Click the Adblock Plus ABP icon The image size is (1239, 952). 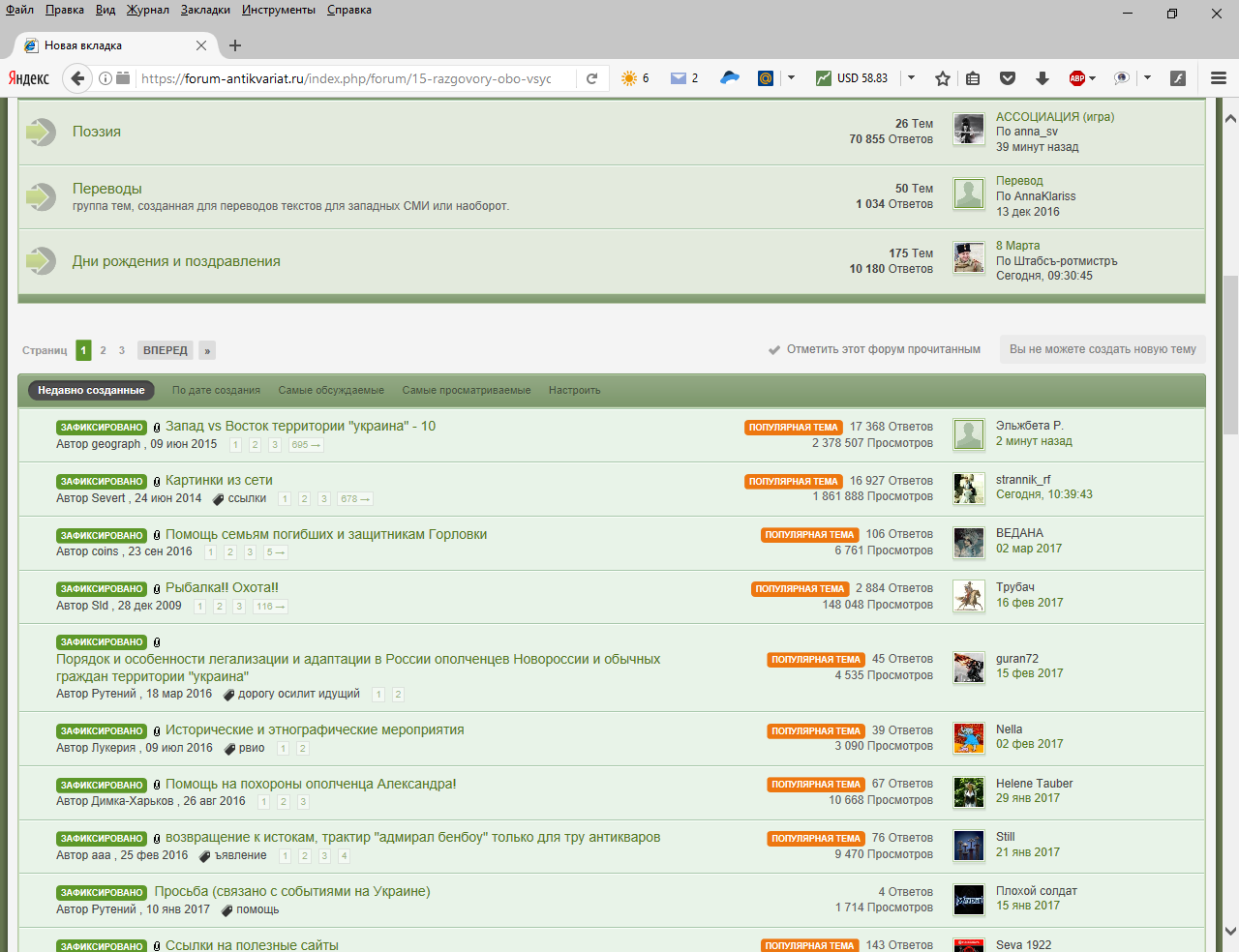pyautogui.click(x=1077, y=78)
